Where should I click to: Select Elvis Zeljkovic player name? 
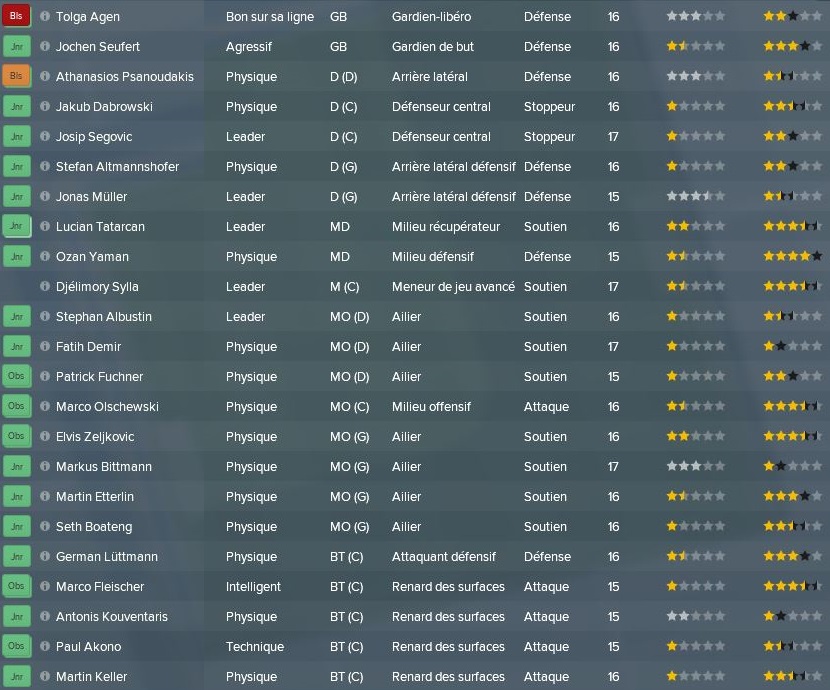click(95, 437)
